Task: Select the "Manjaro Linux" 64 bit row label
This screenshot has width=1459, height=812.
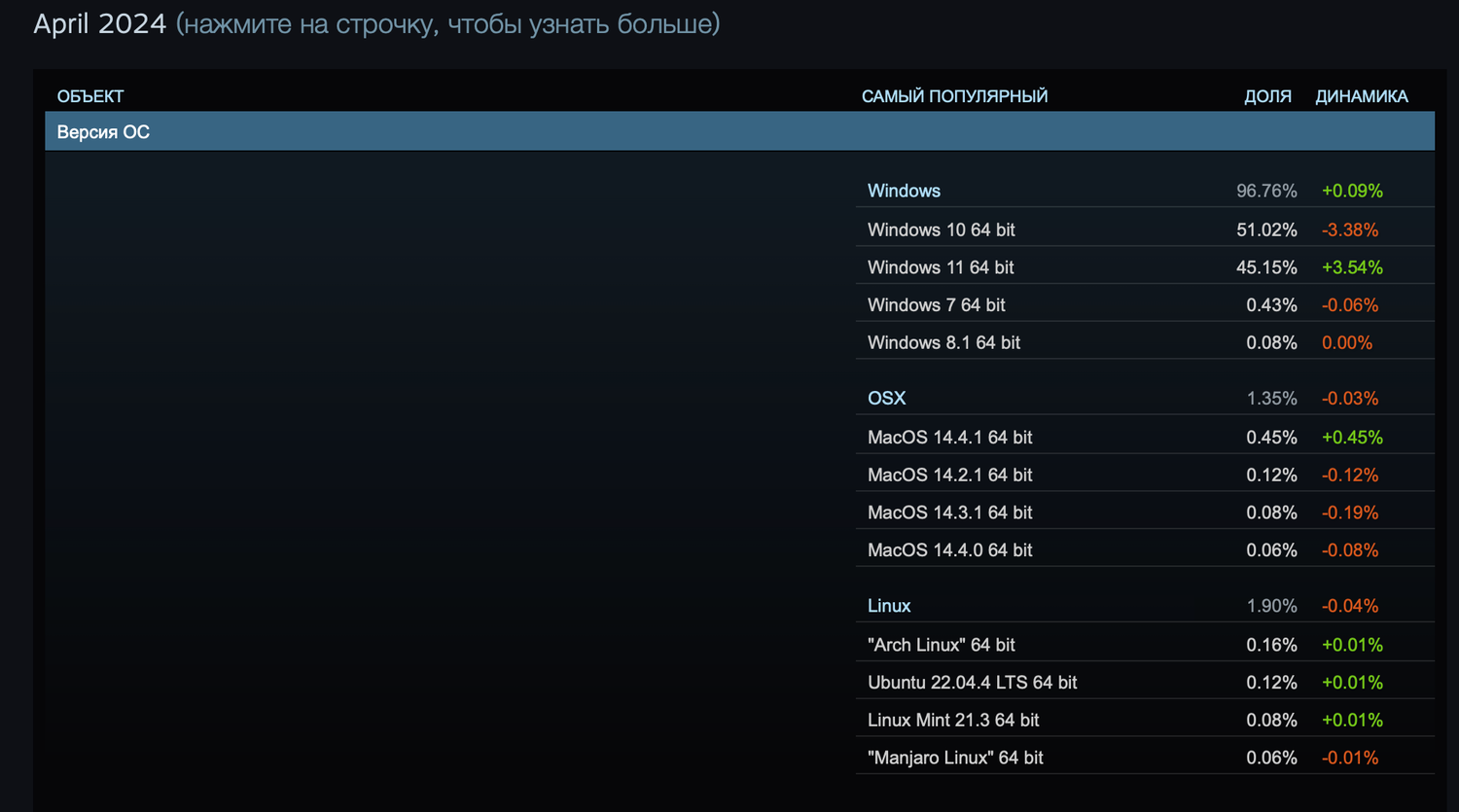Action: (x=955, y=758)
